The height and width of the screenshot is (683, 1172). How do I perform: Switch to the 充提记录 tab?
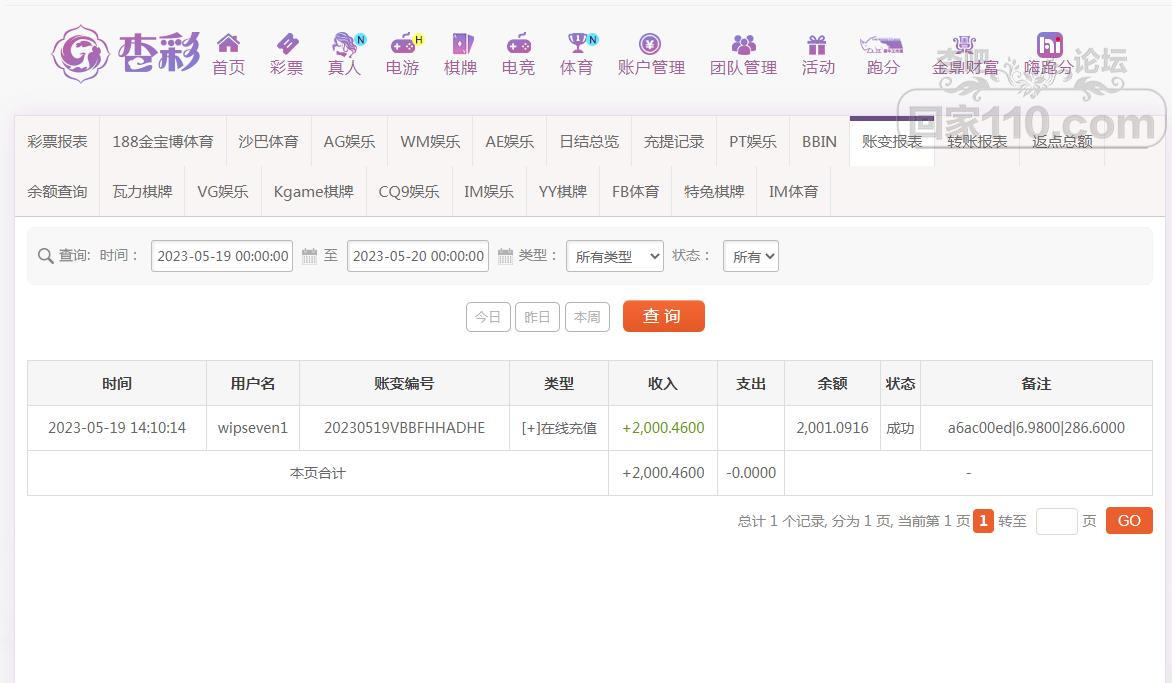pyautogui.click(x=673, y=142)
